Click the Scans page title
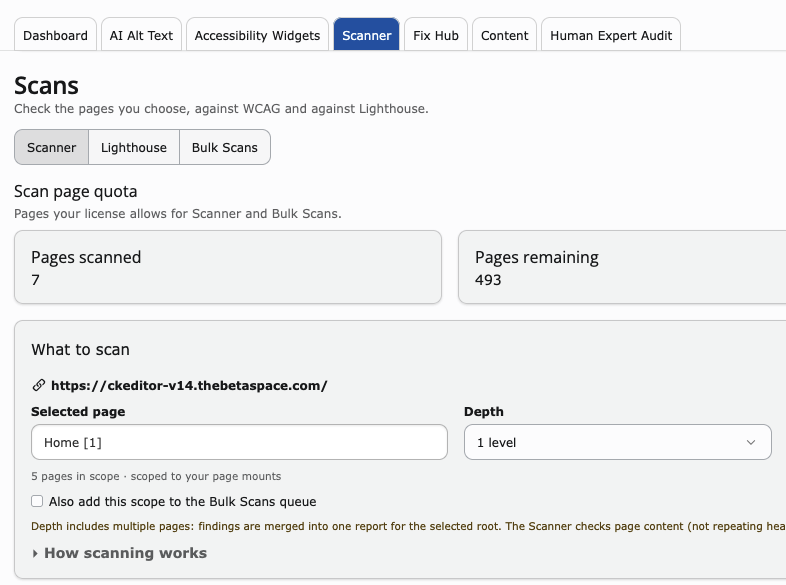This screenshot has width=786, height=585. pyautogui.click(x=46, y=85)
